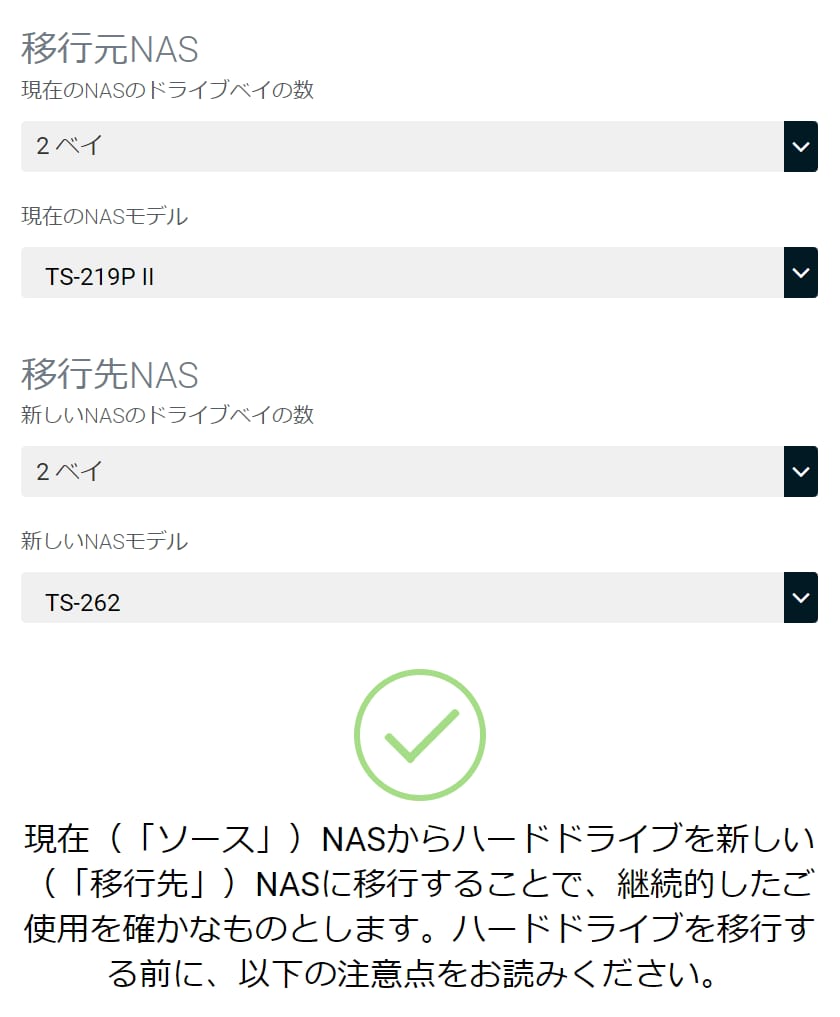
Task: Click the 移行先NAS section heading
Action: click(110, 374)
